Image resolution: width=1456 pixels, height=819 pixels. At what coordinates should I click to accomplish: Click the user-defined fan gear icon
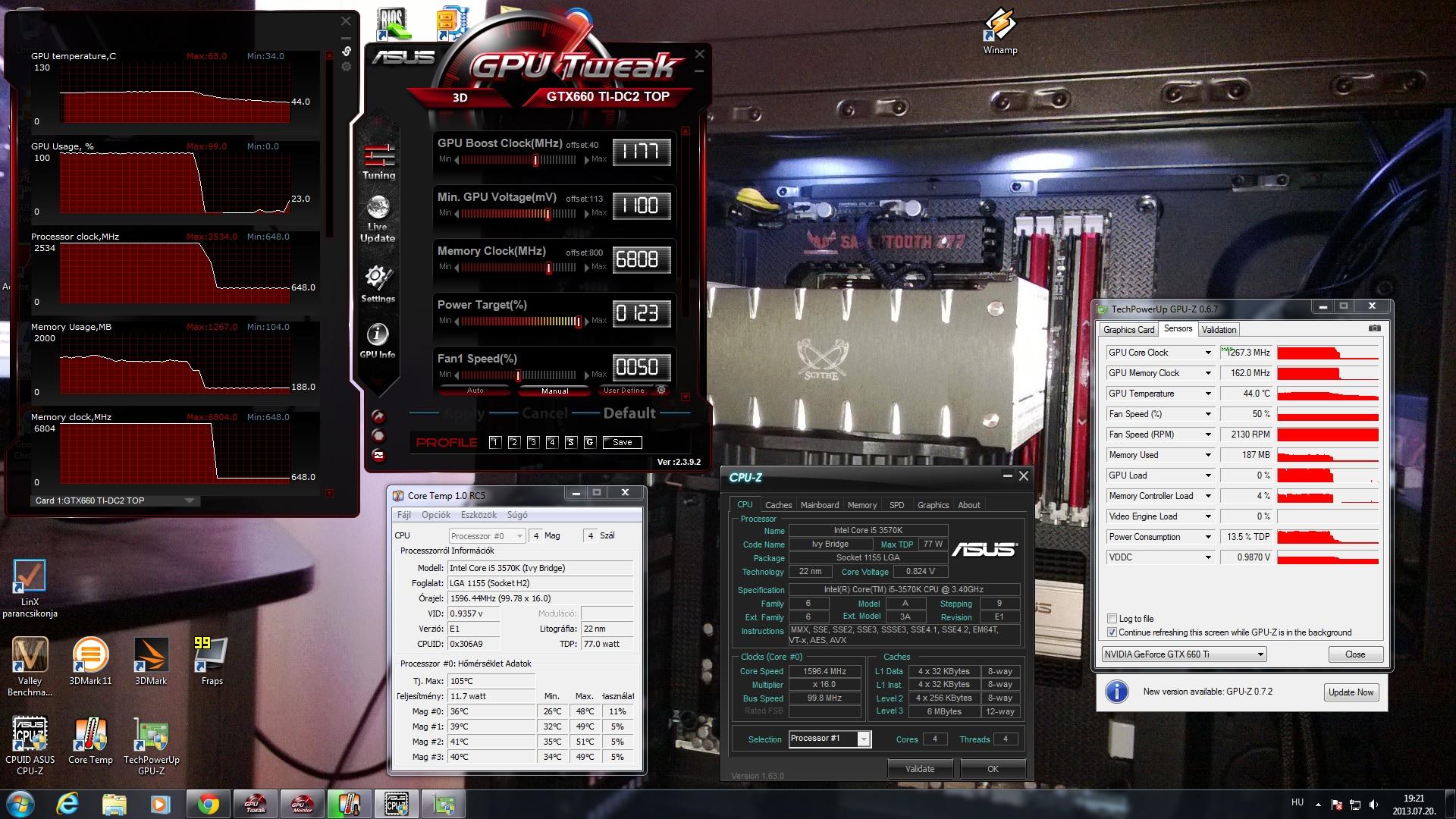(661, 390)
